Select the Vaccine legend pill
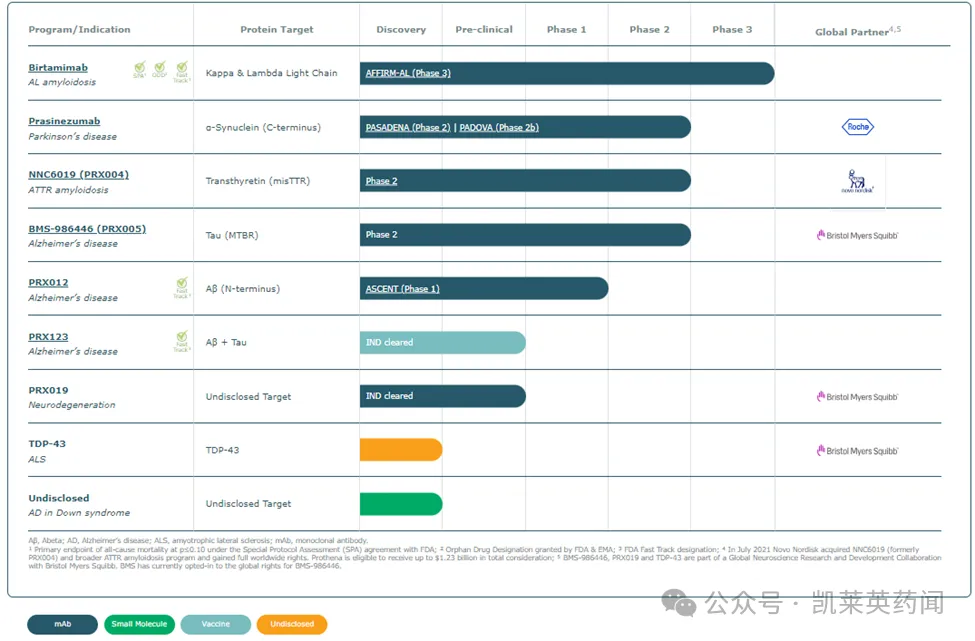Screen dimensions: 975x641 pos(215,624)
